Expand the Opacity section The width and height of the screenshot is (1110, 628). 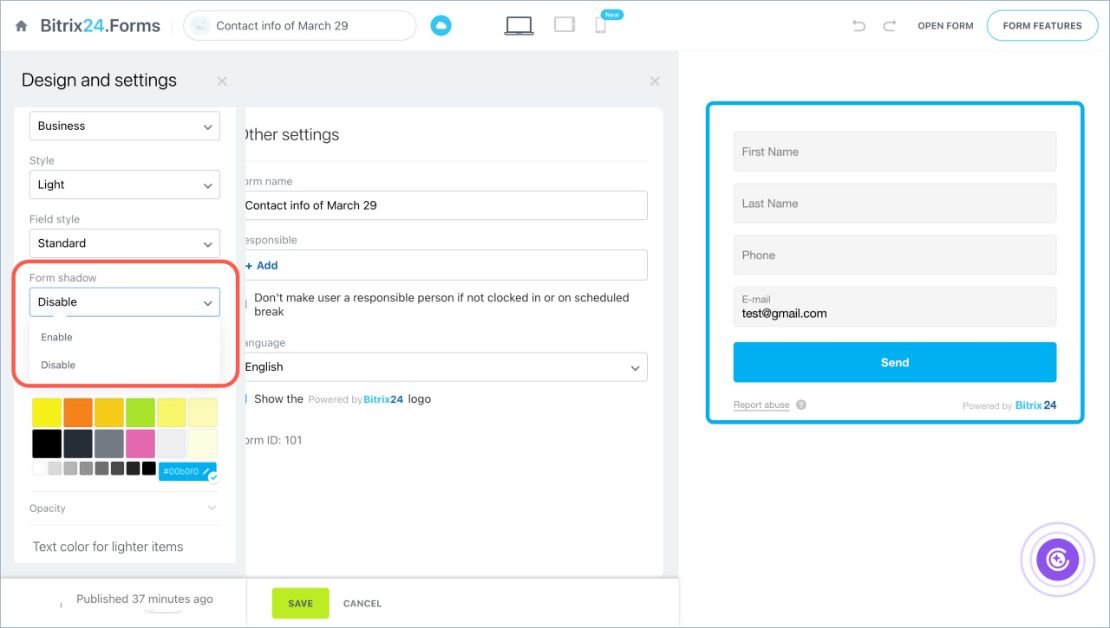coord(123,508)
